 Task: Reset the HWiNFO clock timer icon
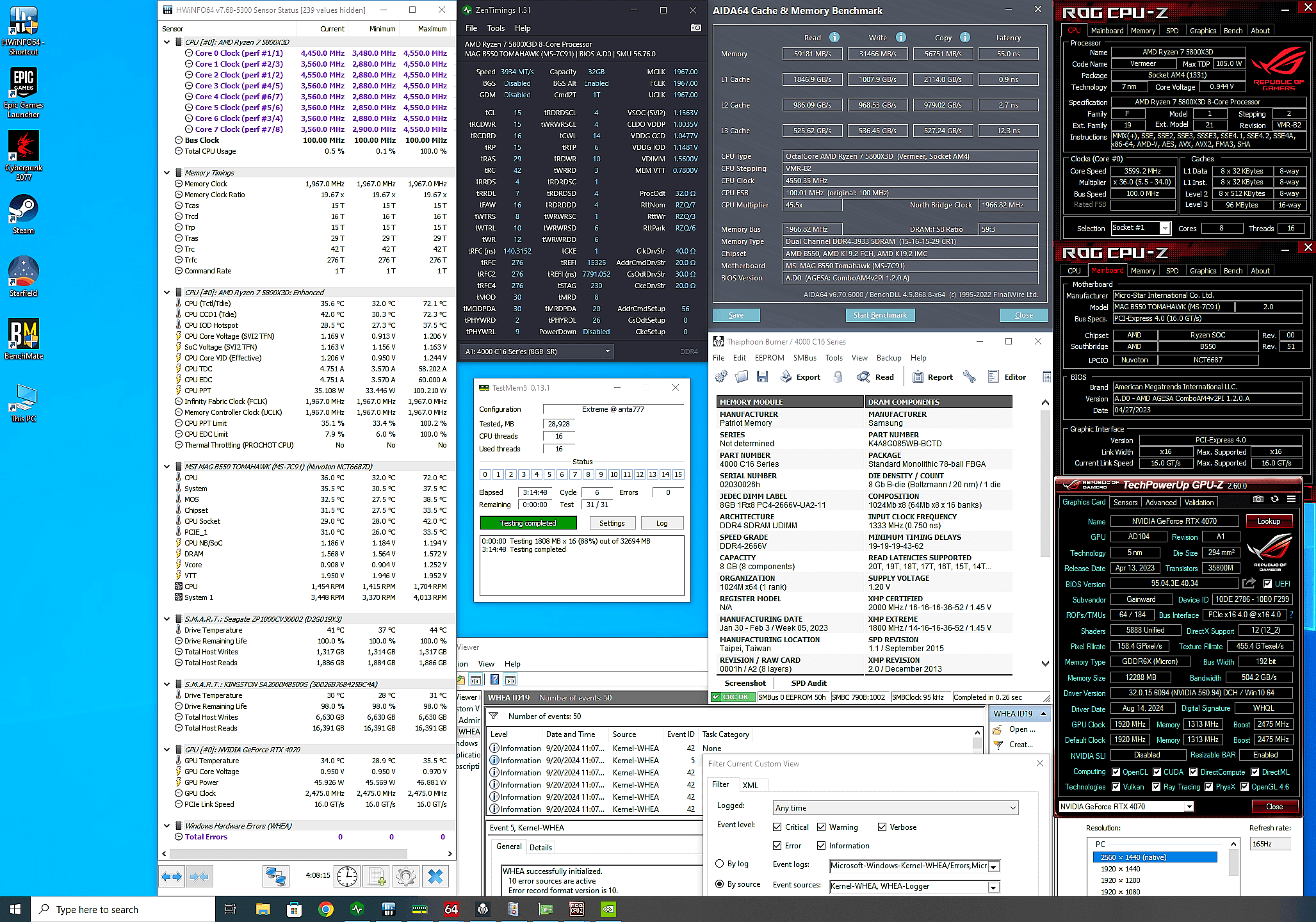(347, 877)
